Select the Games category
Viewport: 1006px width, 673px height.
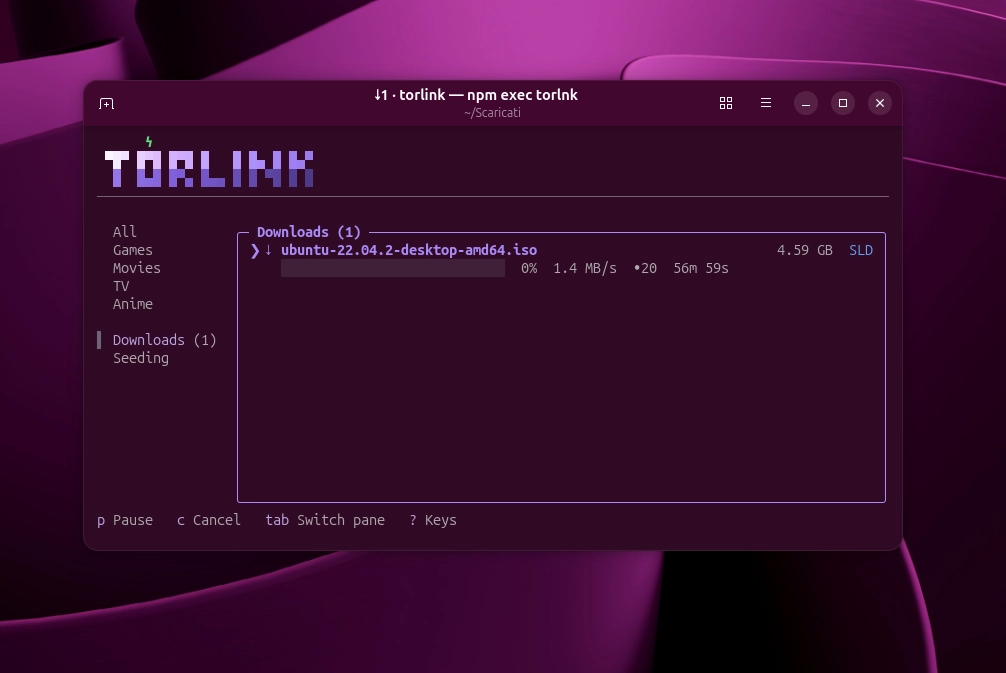[x=133, y=250]
